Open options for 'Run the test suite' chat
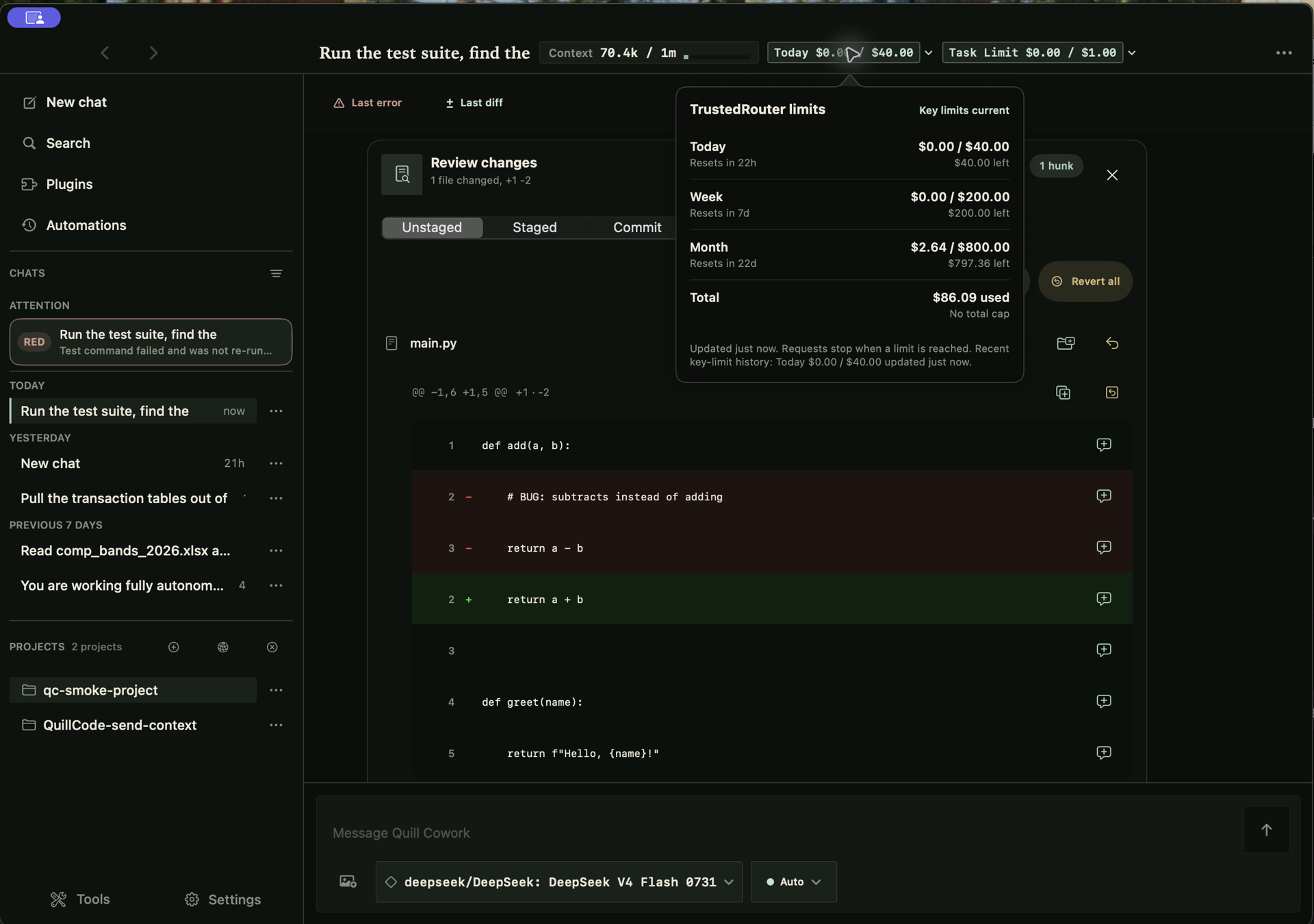Screen dimensions: 1314x924 [276, 411]
